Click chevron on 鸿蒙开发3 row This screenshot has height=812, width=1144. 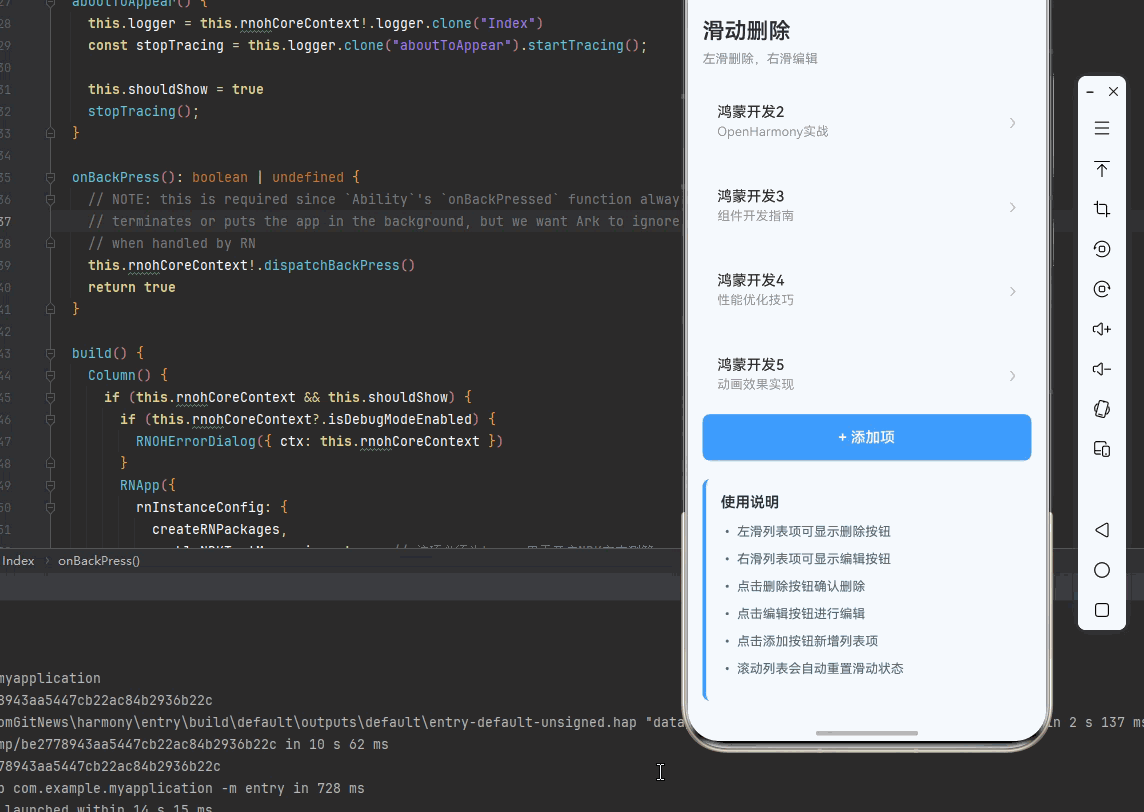1012,207
